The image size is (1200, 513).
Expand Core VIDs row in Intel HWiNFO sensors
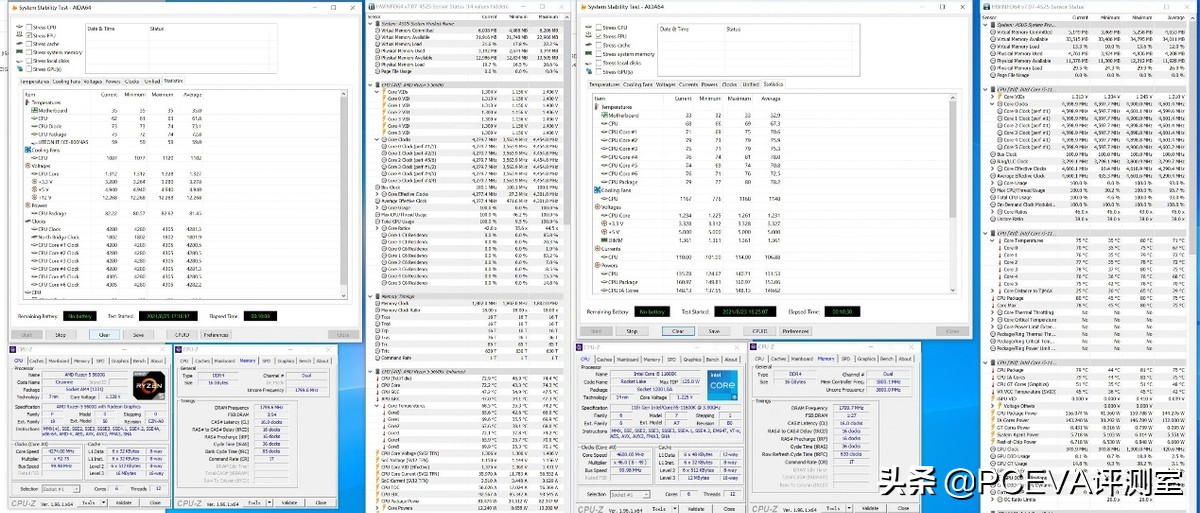[x=990, y=95]
